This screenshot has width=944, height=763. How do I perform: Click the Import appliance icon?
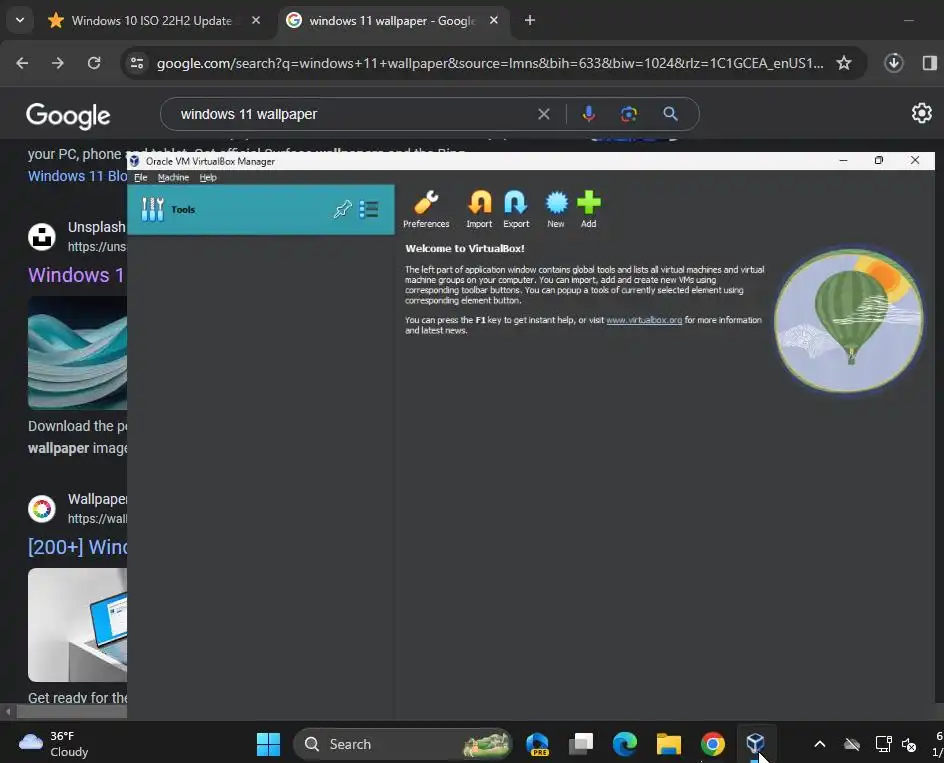pos(479,209)
